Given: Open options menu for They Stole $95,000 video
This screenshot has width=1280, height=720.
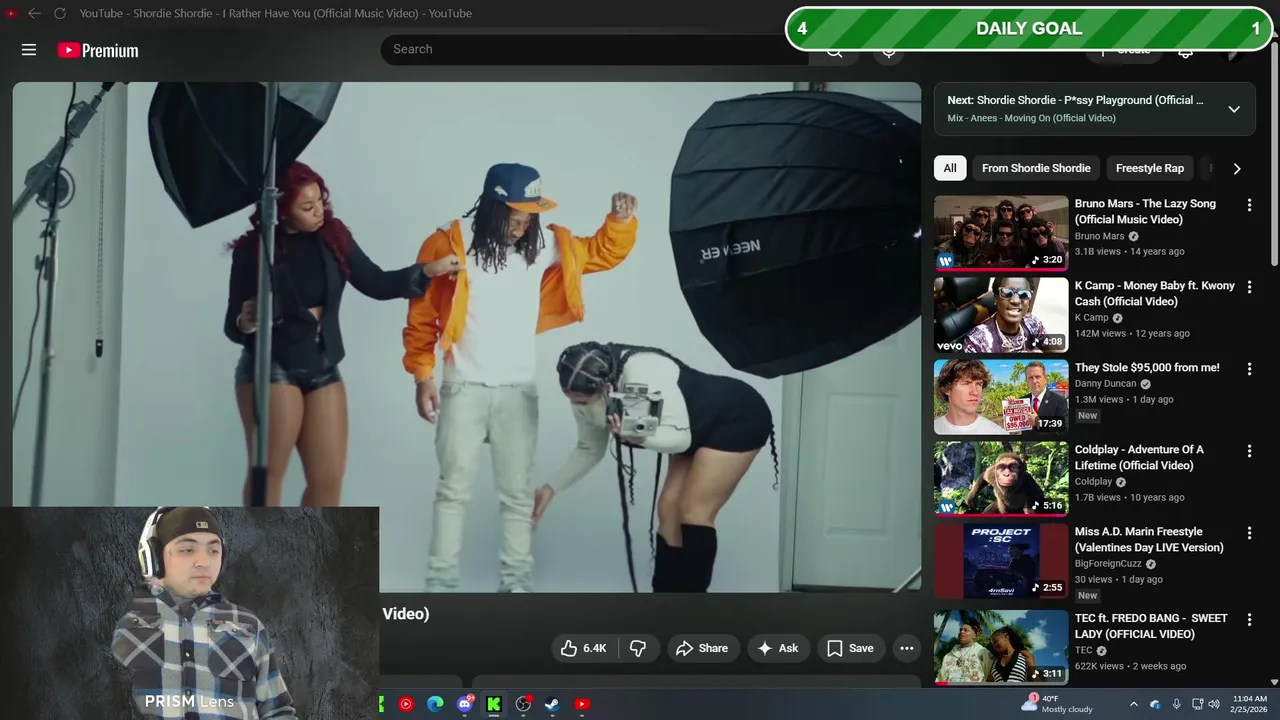Looking at the screenshot, I should click(x=1249, y=369).
